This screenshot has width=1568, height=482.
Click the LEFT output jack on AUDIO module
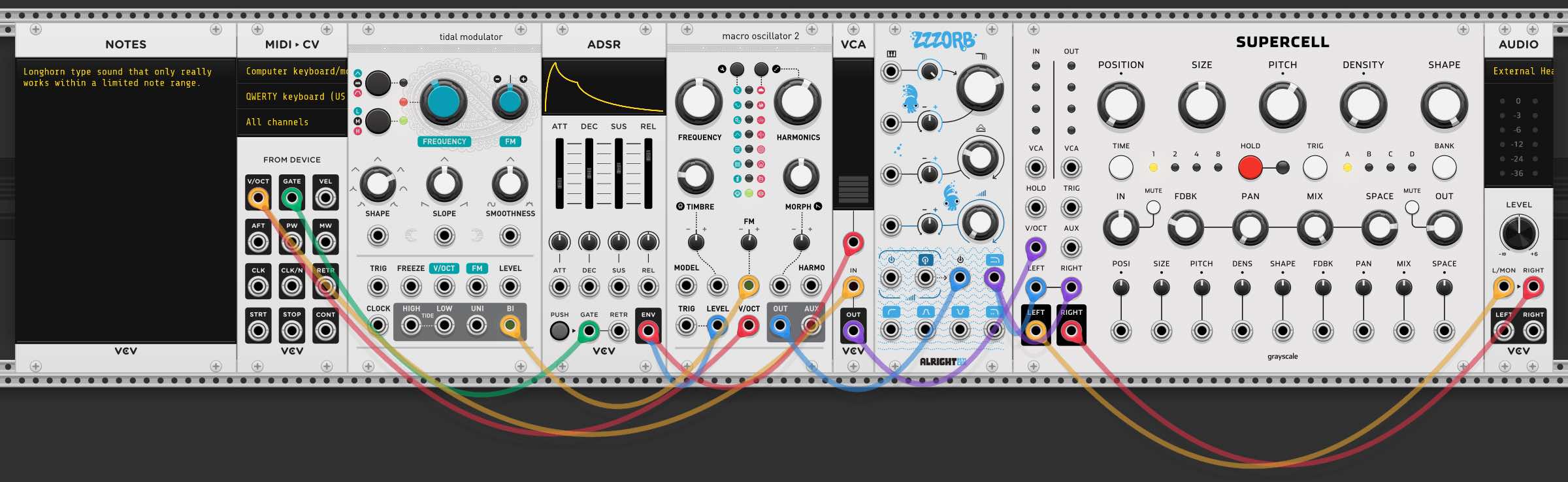1503,331
